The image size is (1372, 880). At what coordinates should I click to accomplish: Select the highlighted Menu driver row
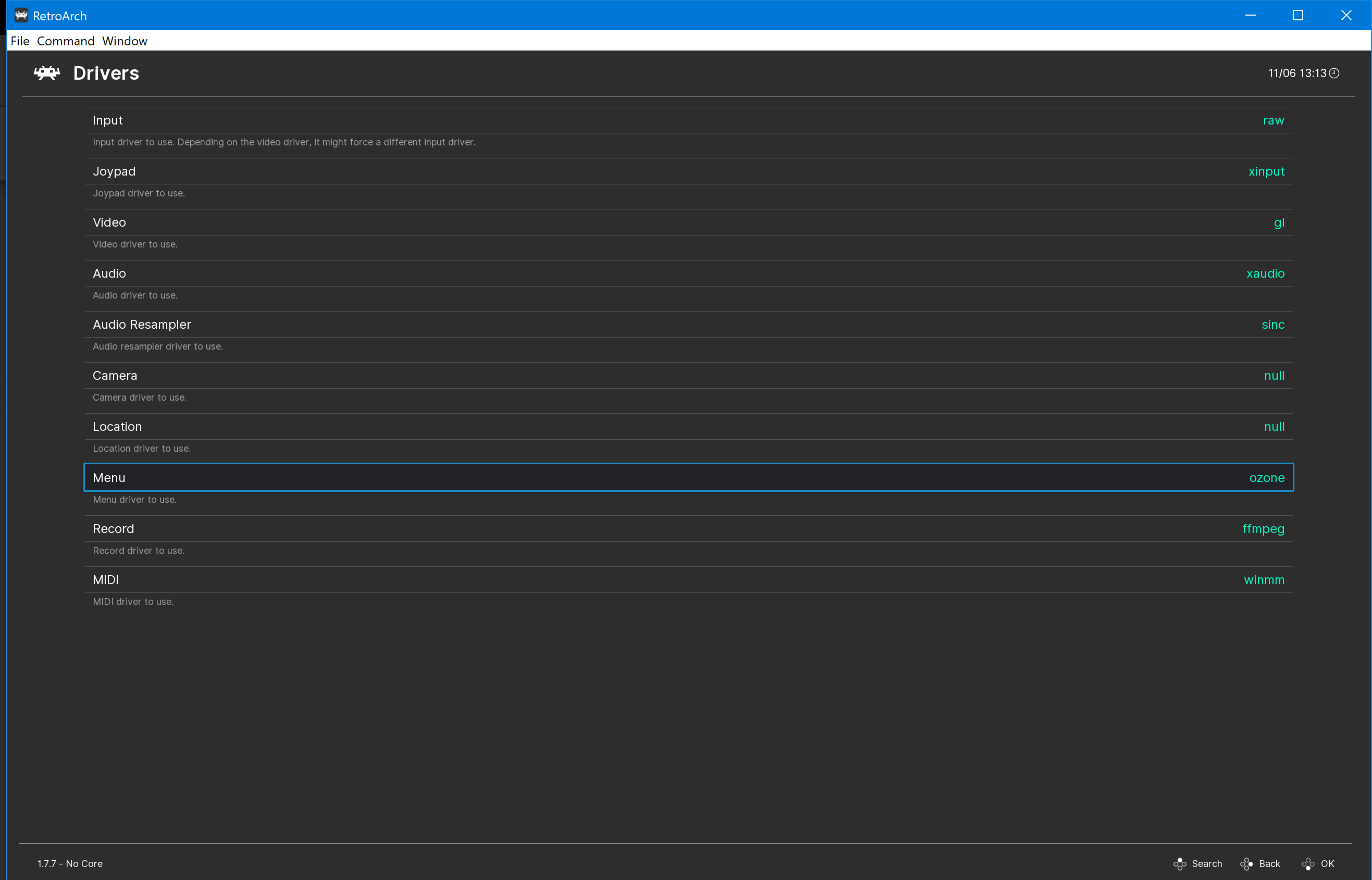tap(688, 478)
